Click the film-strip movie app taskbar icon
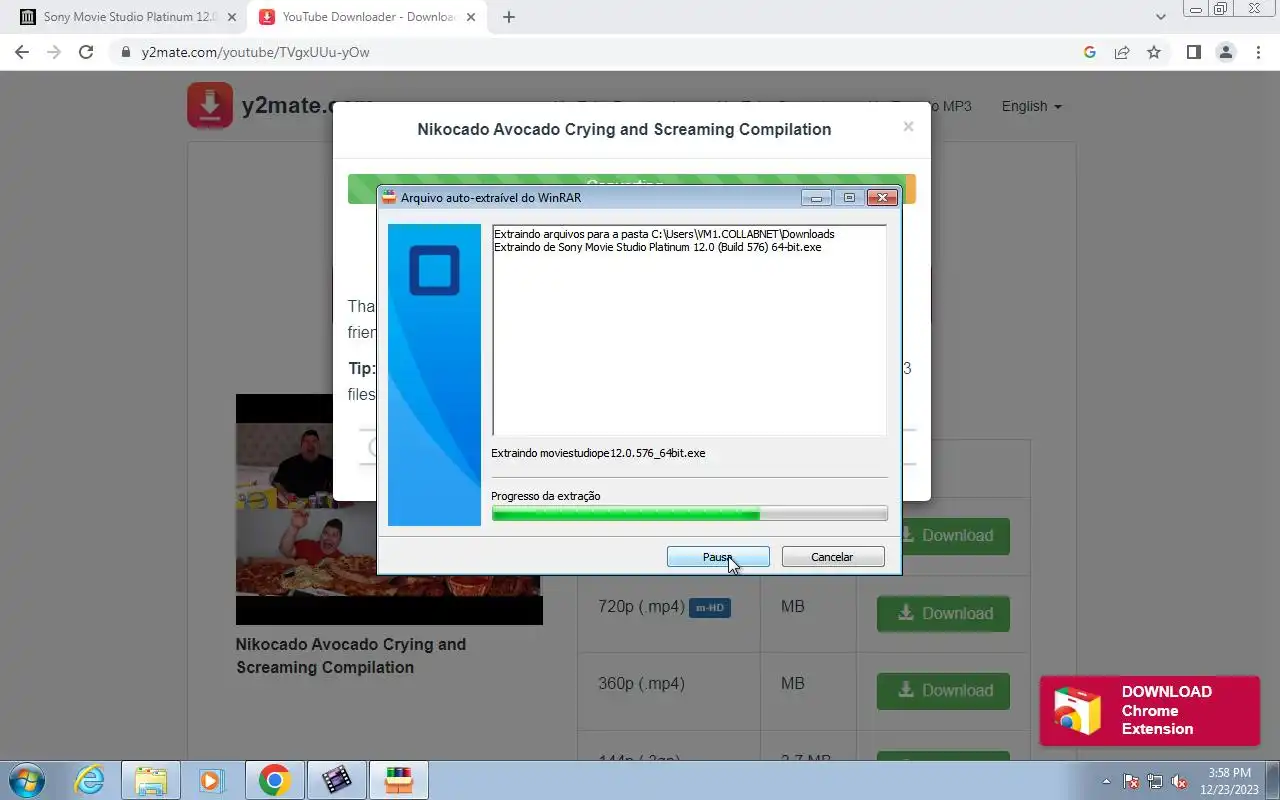1280x800 pixels. [x=337, y=780]
